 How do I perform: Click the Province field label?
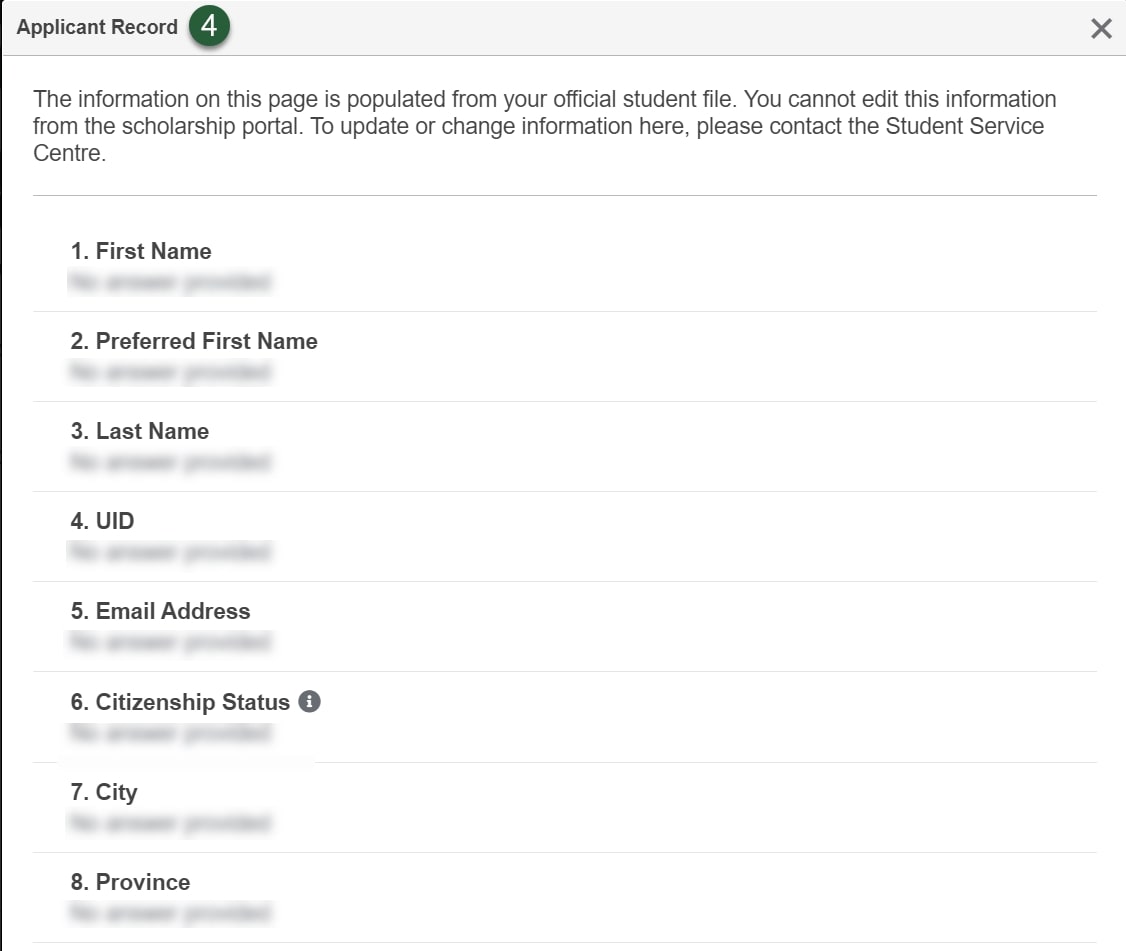(x=130, y=881)
